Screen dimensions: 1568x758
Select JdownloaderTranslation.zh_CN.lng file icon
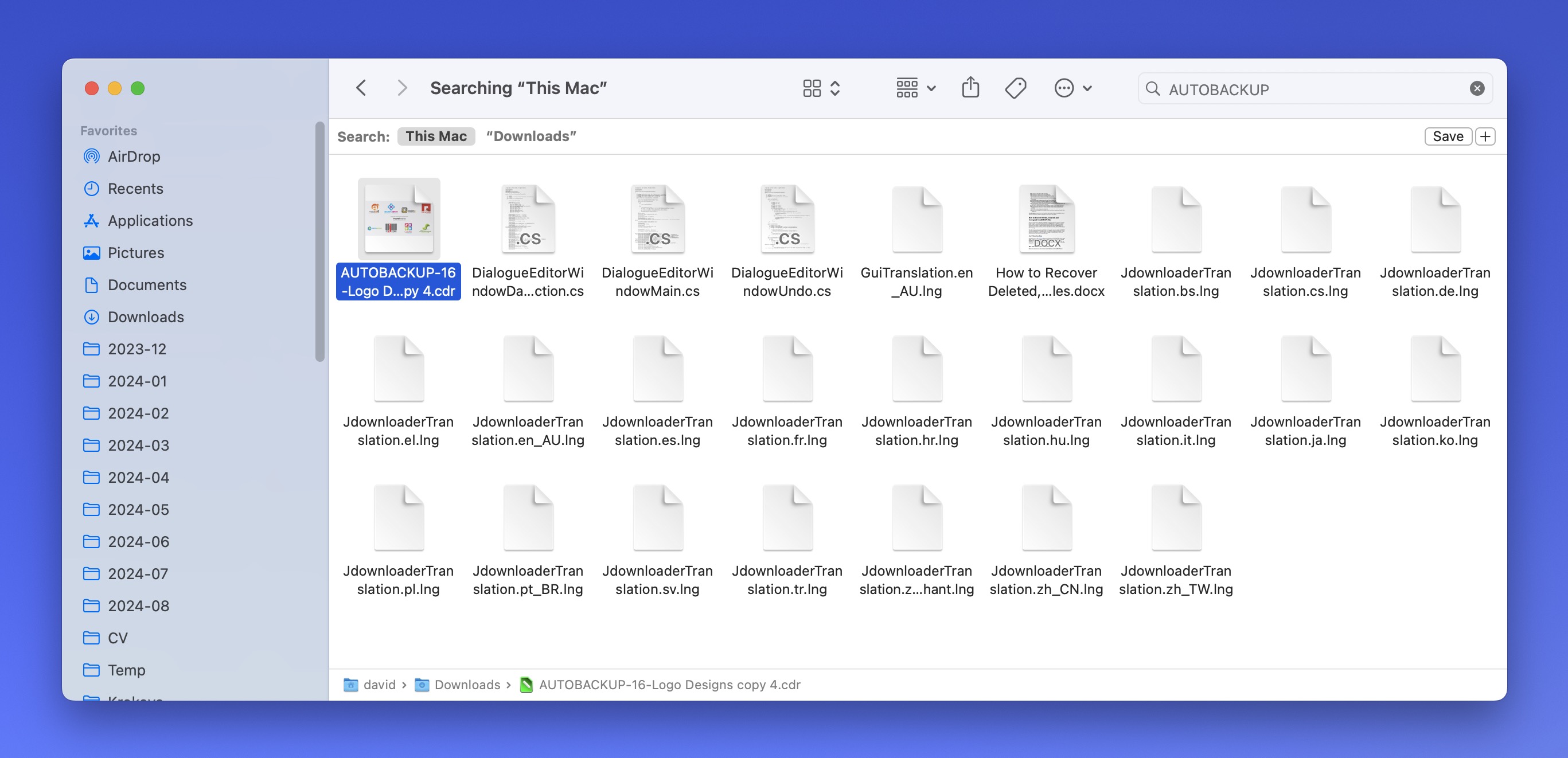coord(1046,517)
